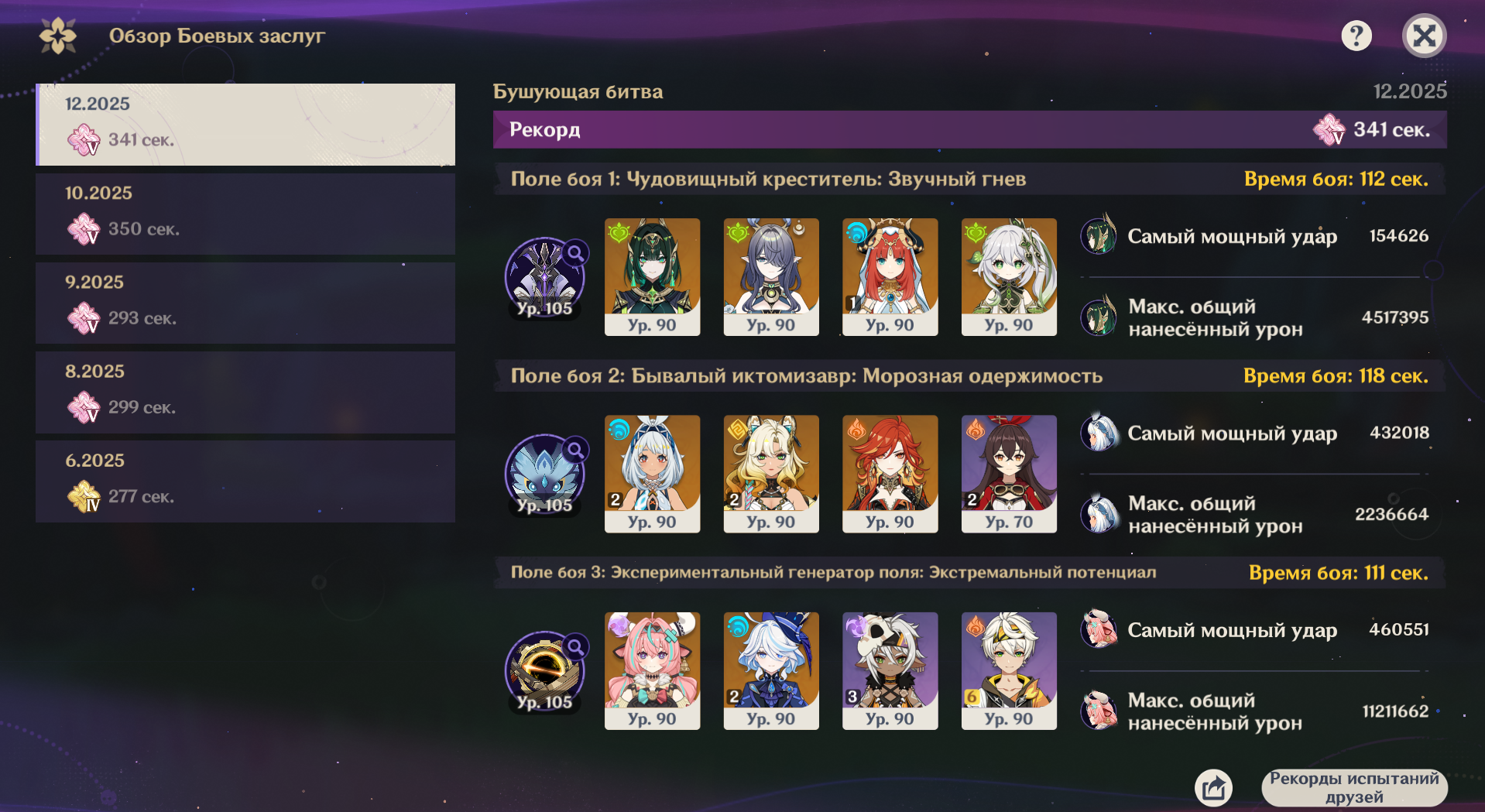Close the battle records overview
This screenshot has height=812, width=1485.
click(x=1424, y=36)
